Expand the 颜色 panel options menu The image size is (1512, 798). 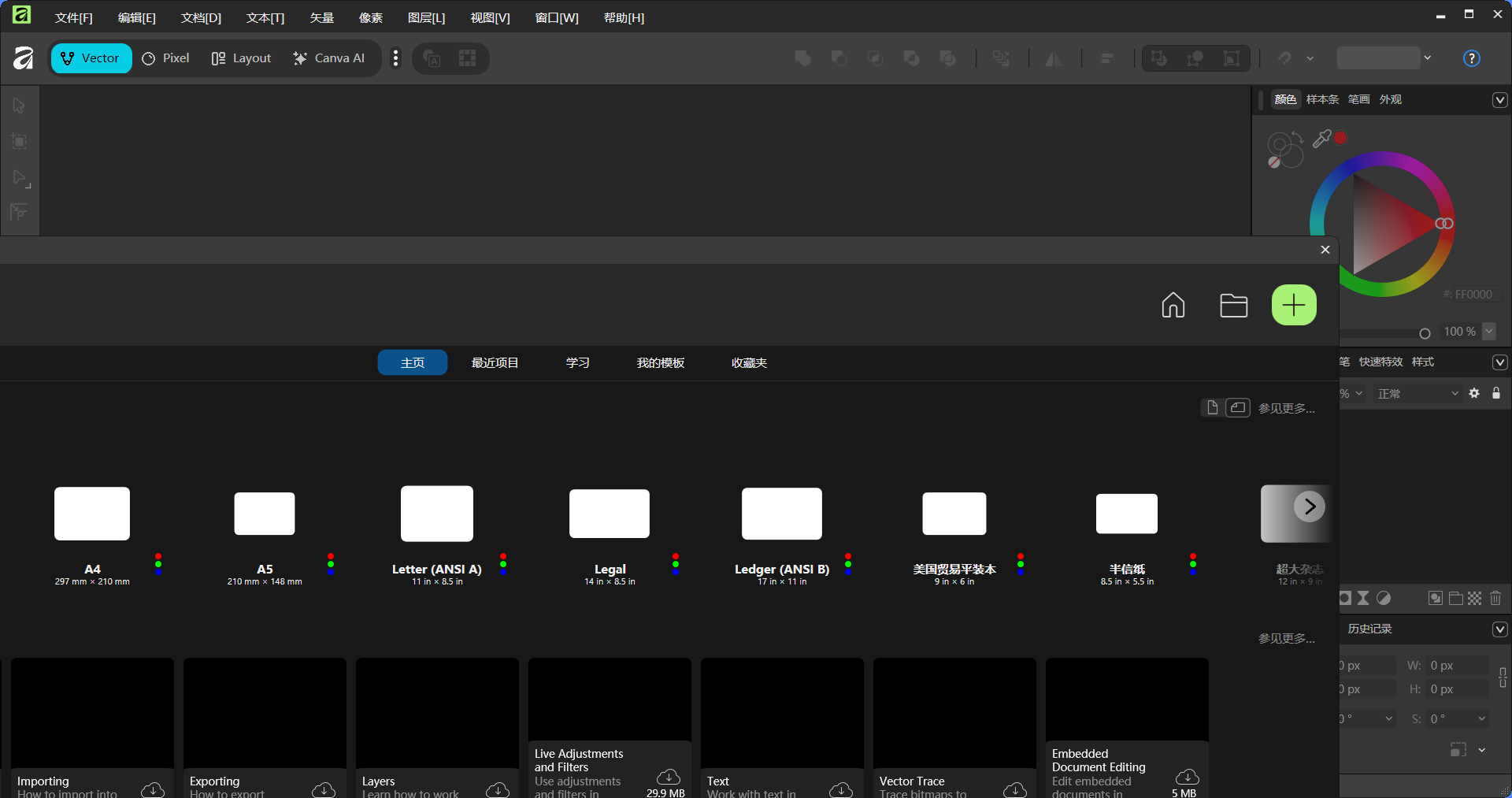pyautogui.click(x=1500, y=100)
